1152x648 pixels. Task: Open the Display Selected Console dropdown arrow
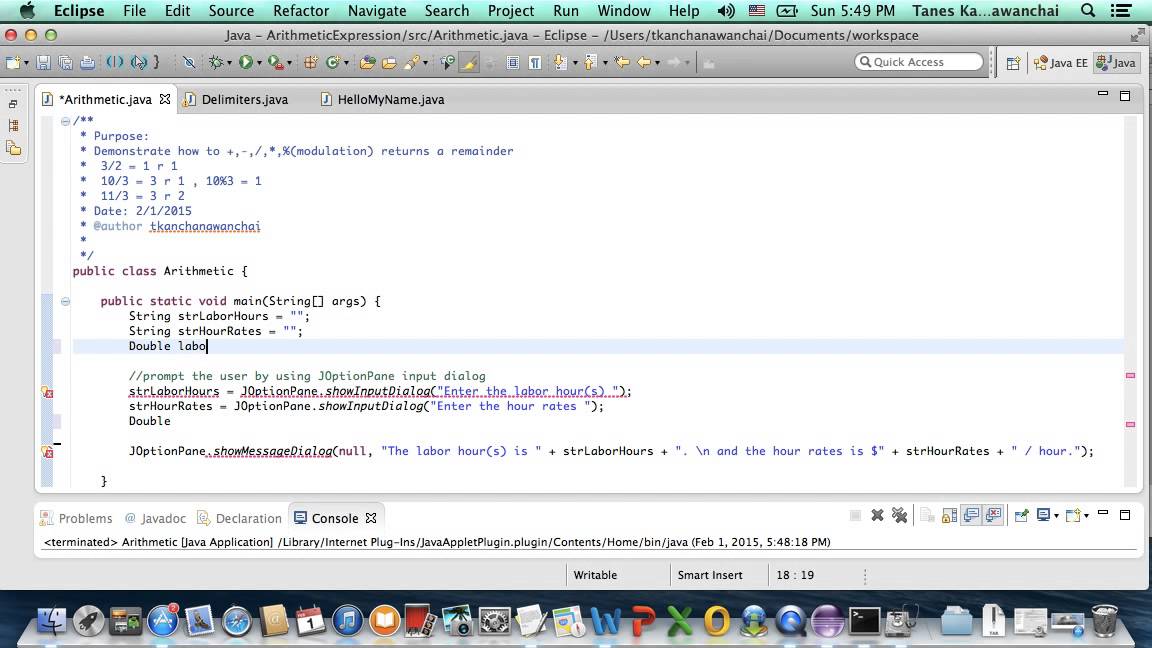pyautogui.click(x=1056, y=516)
